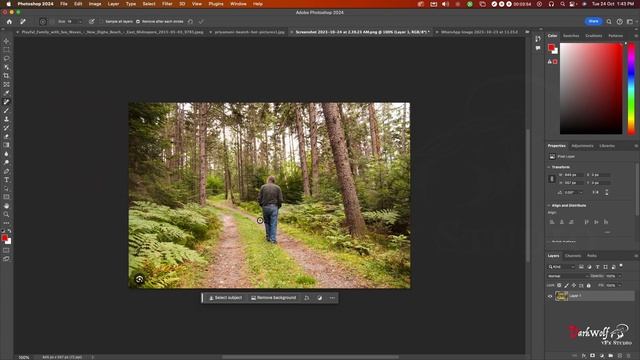Select the Blur tool

[6, 154]
